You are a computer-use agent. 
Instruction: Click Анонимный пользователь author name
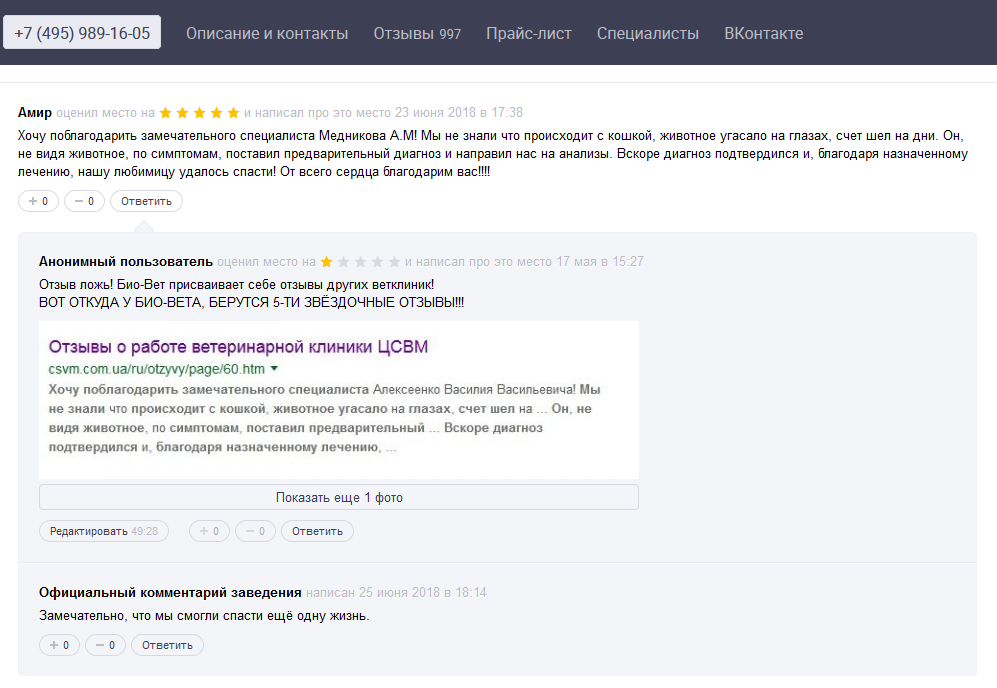[126, 261]
